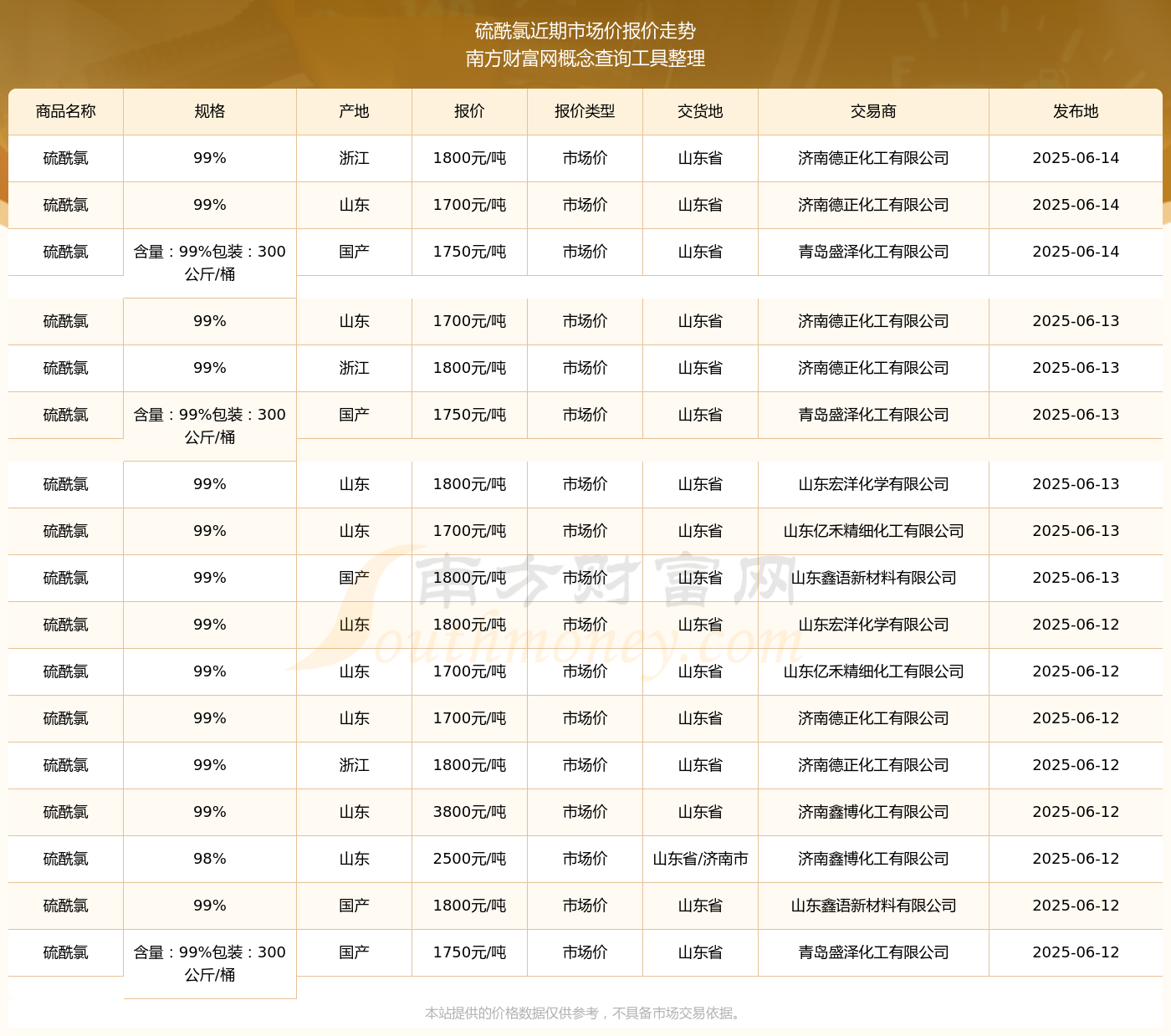1171x1036 pixels.
Task: Click 2025-06-13 date in 山东宏洋化学 row
Action: coord(1076,484)
